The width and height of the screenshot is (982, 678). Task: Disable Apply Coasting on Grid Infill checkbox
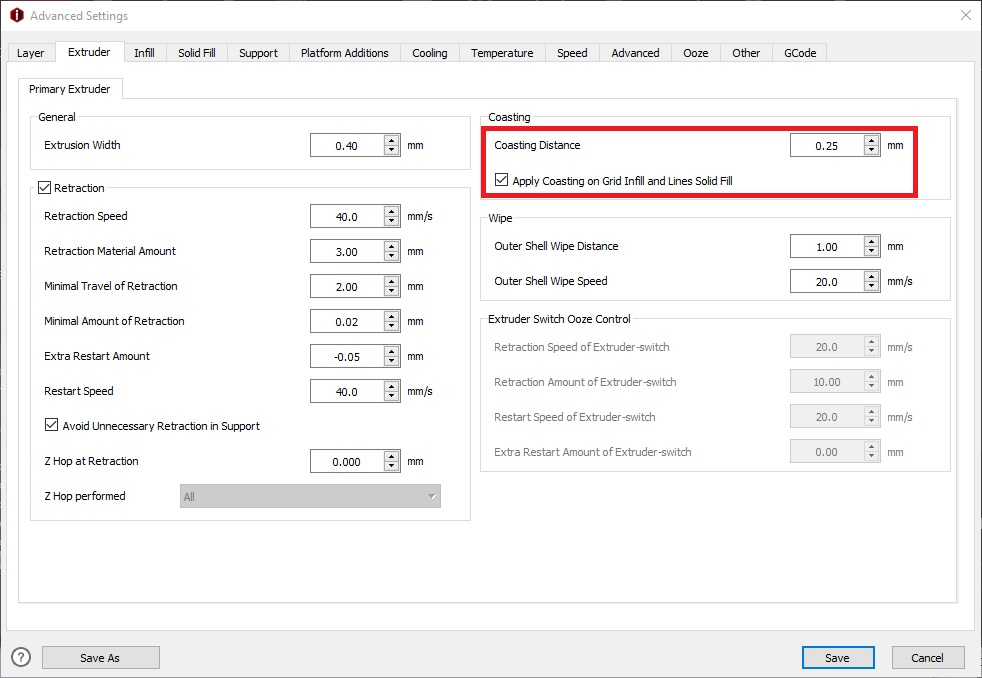coord(502,181)
